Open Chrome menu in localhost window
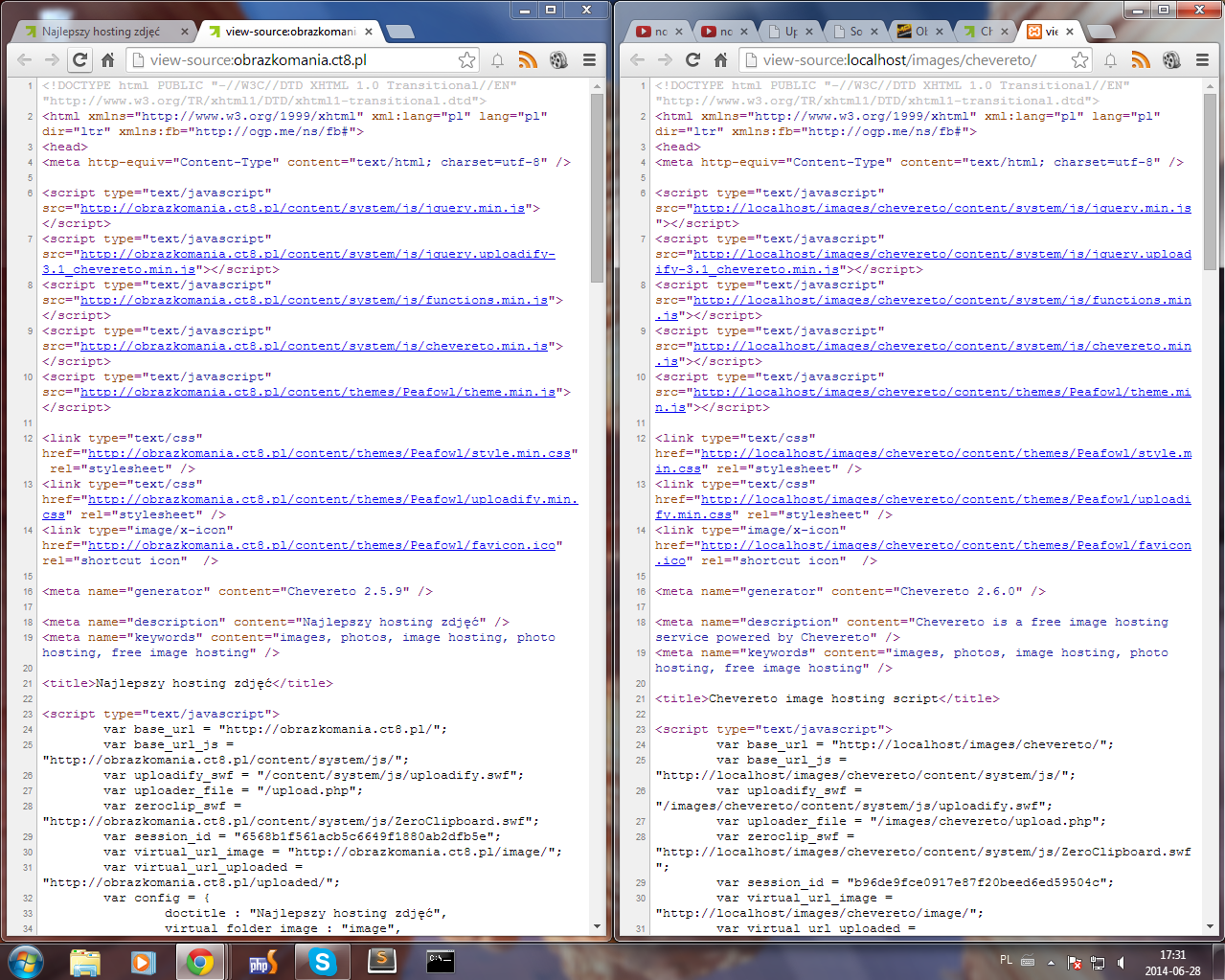This screenshot has width=1225, height=980. (x=1202, y=59)
